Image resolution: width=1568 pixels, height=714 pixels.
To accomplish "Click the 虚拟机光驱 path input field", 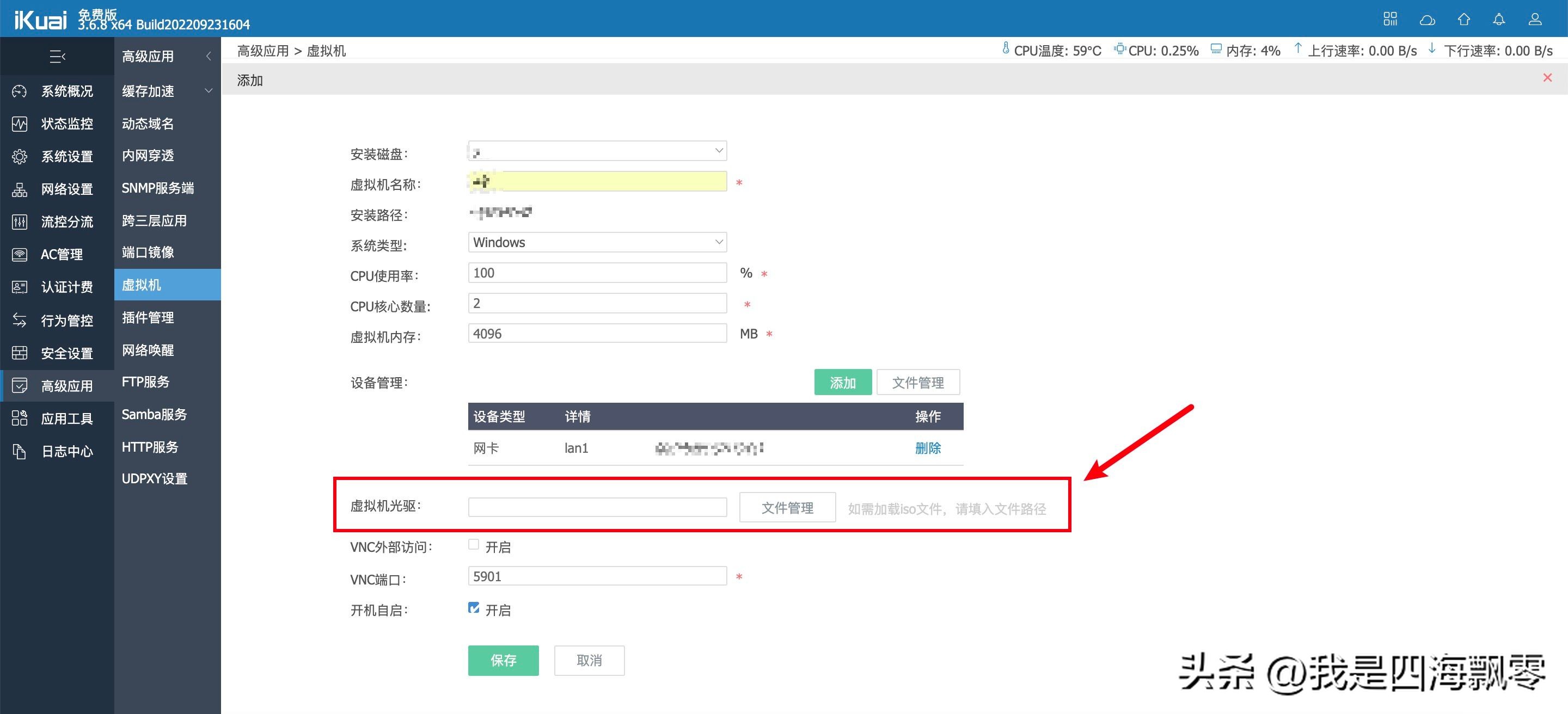I will tap(597, 507).
